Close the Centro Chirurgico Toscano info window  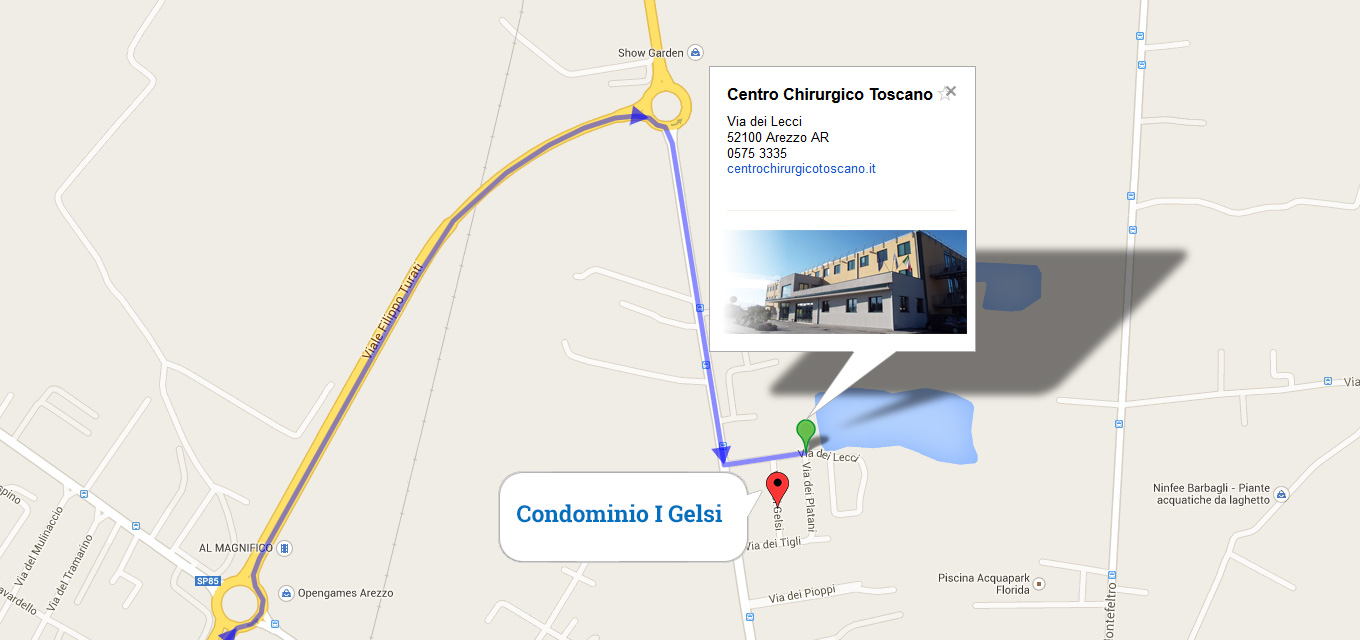(951, 91)
